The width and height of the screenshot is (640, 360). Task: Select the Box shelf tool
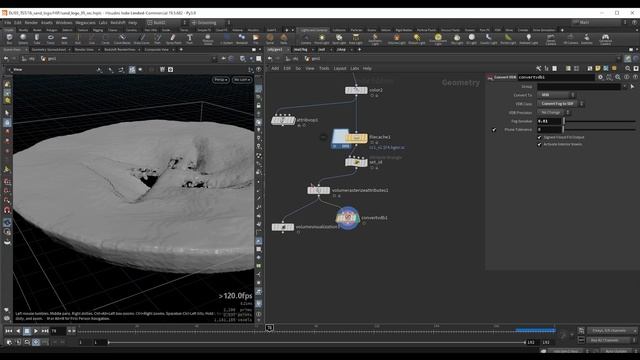tap(9, 38)
